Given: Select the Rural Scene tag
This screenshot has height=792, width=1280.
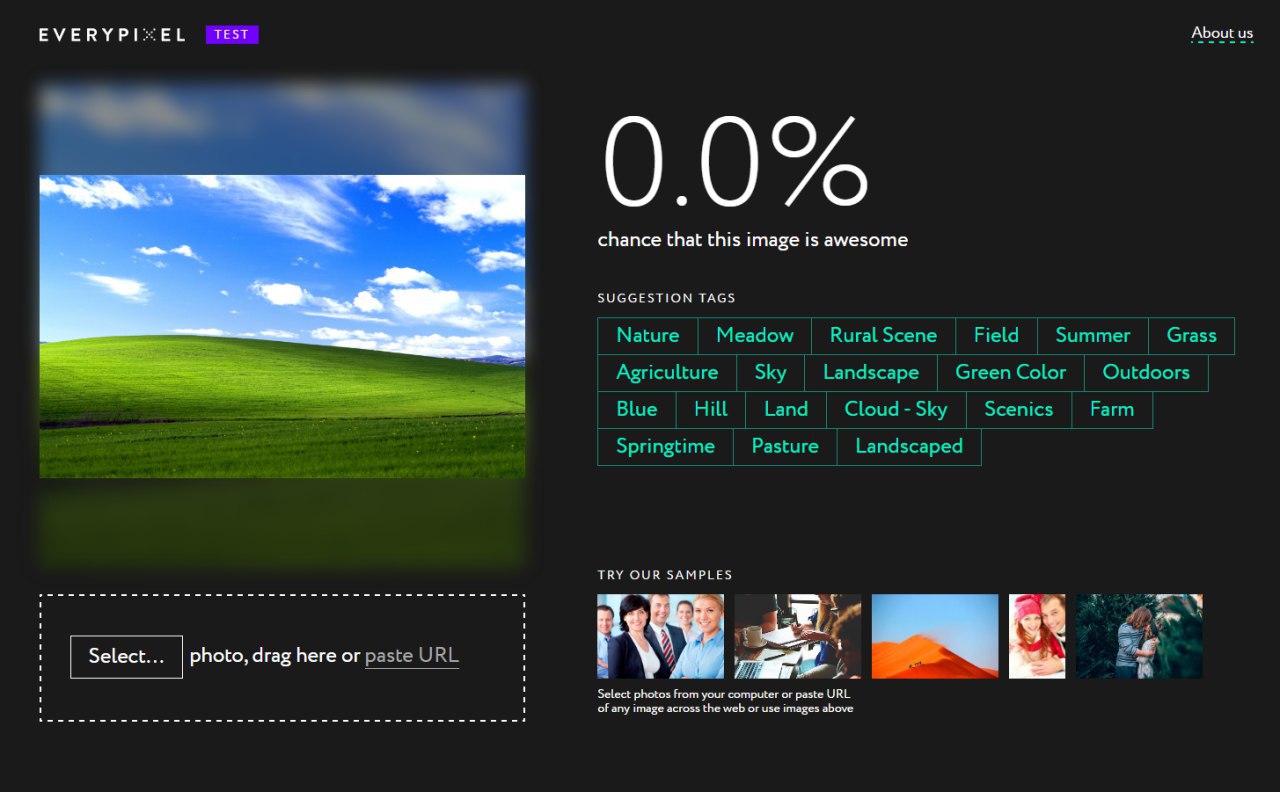Looking at the screenshot, I should coord(884,336).
